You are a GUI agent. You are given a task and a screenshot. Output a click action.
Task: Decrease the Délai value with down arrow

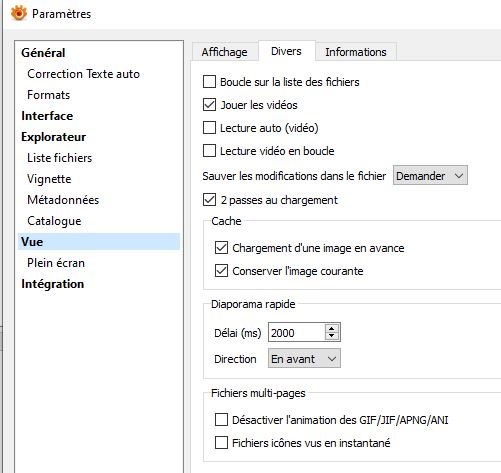(331, 336)
